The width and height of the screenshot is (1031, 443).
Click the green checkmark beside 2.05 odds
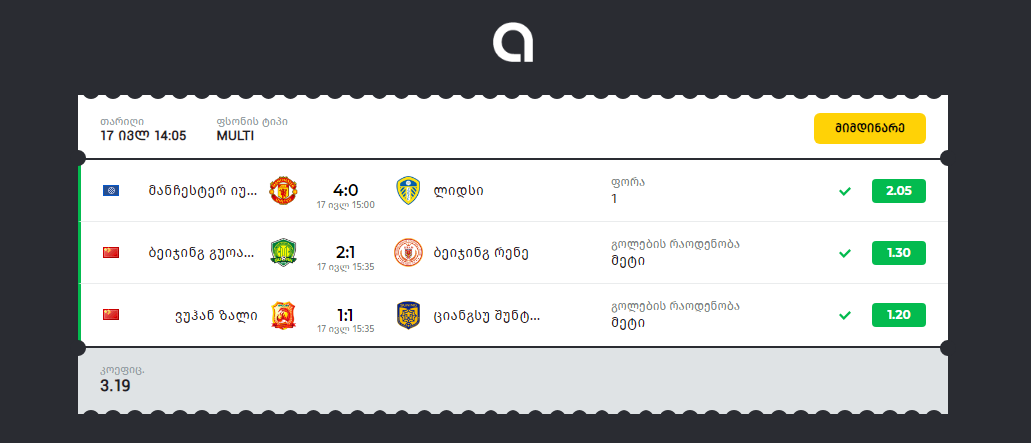coord(845,191)
